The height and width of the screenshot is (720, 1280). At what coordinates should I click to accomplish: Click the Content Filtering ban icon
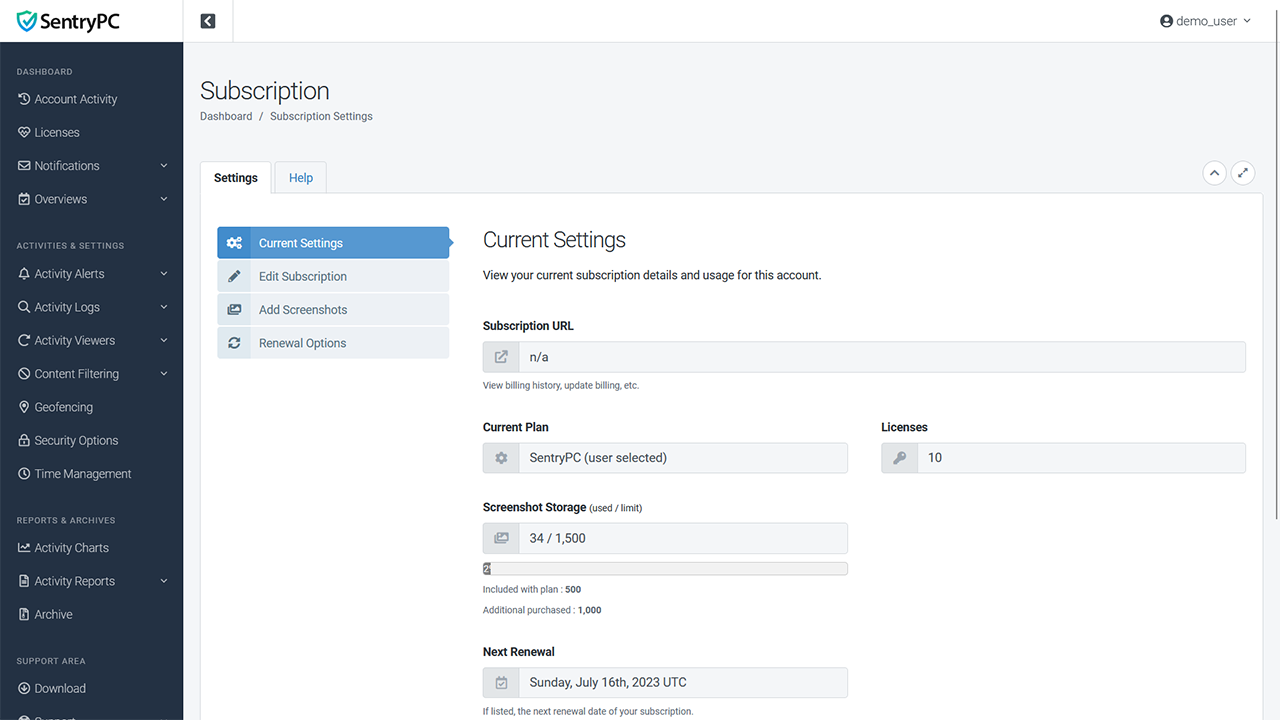pos(24,373)
